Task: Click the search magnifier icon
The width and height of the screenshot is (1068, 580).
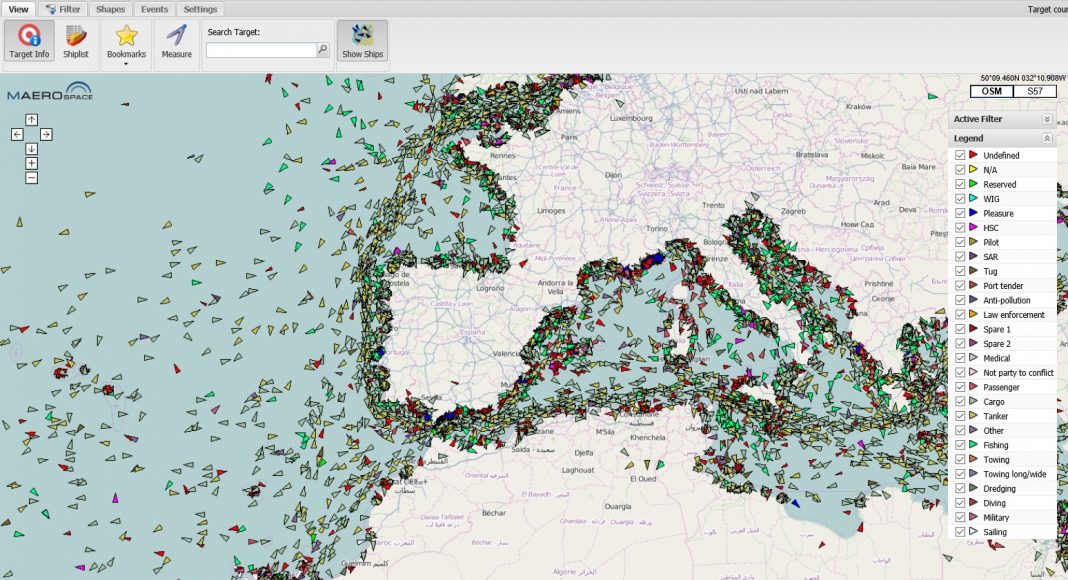Action: coord(322,49)
